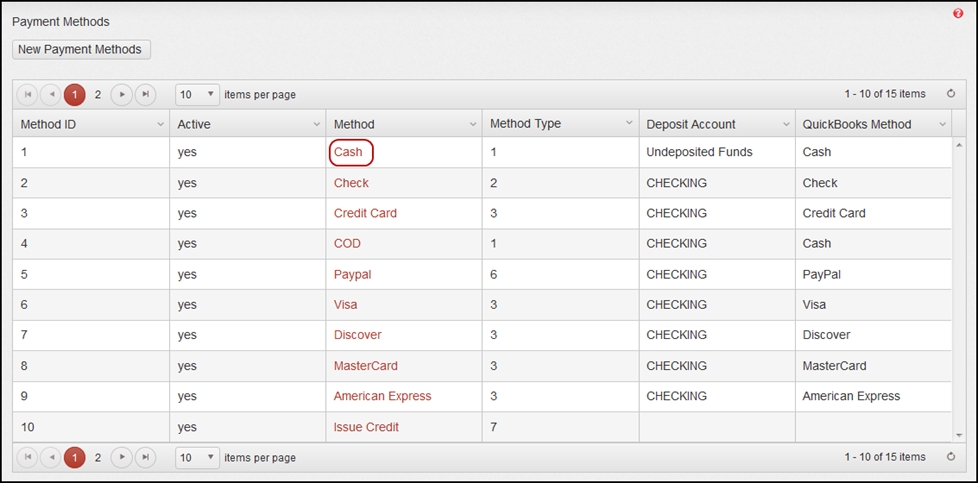Open the QuickBooks Method column filter dropdown
The width and height of the screenshot is (978, 483).
(942, 124)
